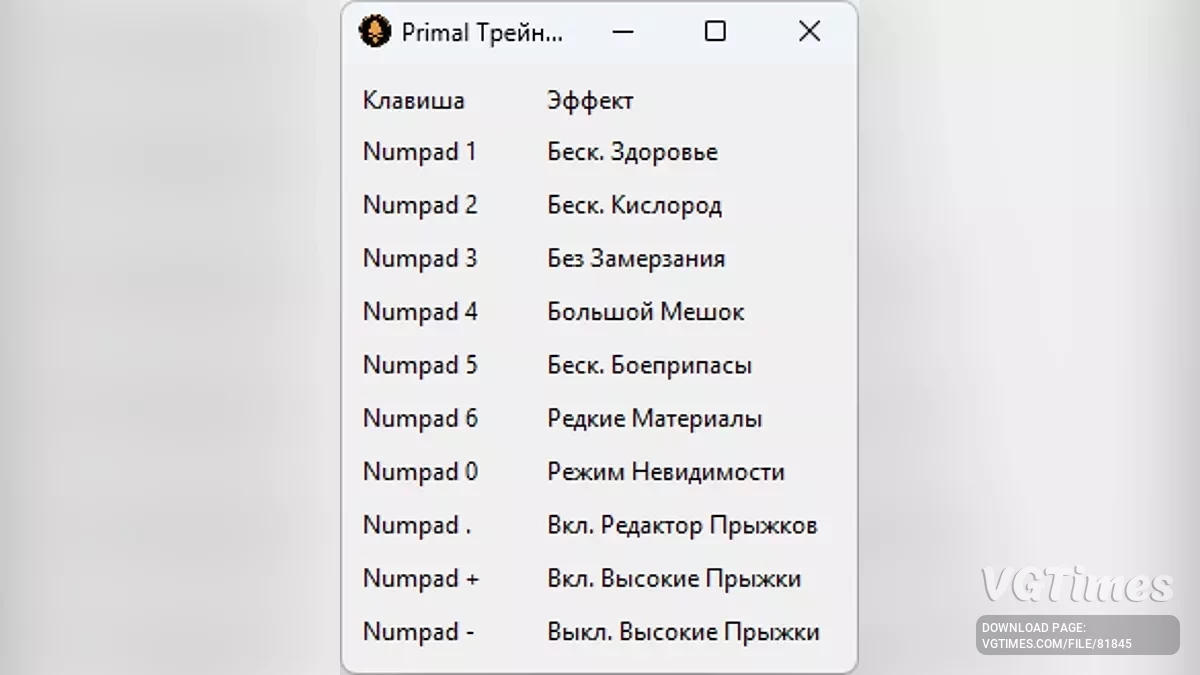Select Выкл. Высокие Прыжки entry

pyautogui.click(x=683, y=632)
